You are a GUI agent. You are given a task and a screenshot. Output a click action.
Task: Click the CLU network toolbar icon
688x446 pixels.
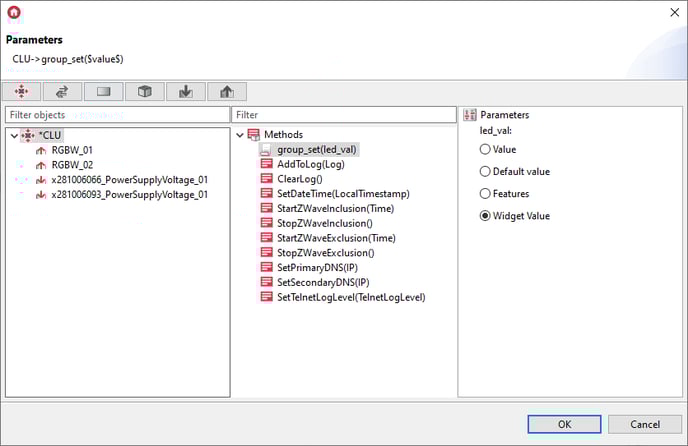point(22,92)
